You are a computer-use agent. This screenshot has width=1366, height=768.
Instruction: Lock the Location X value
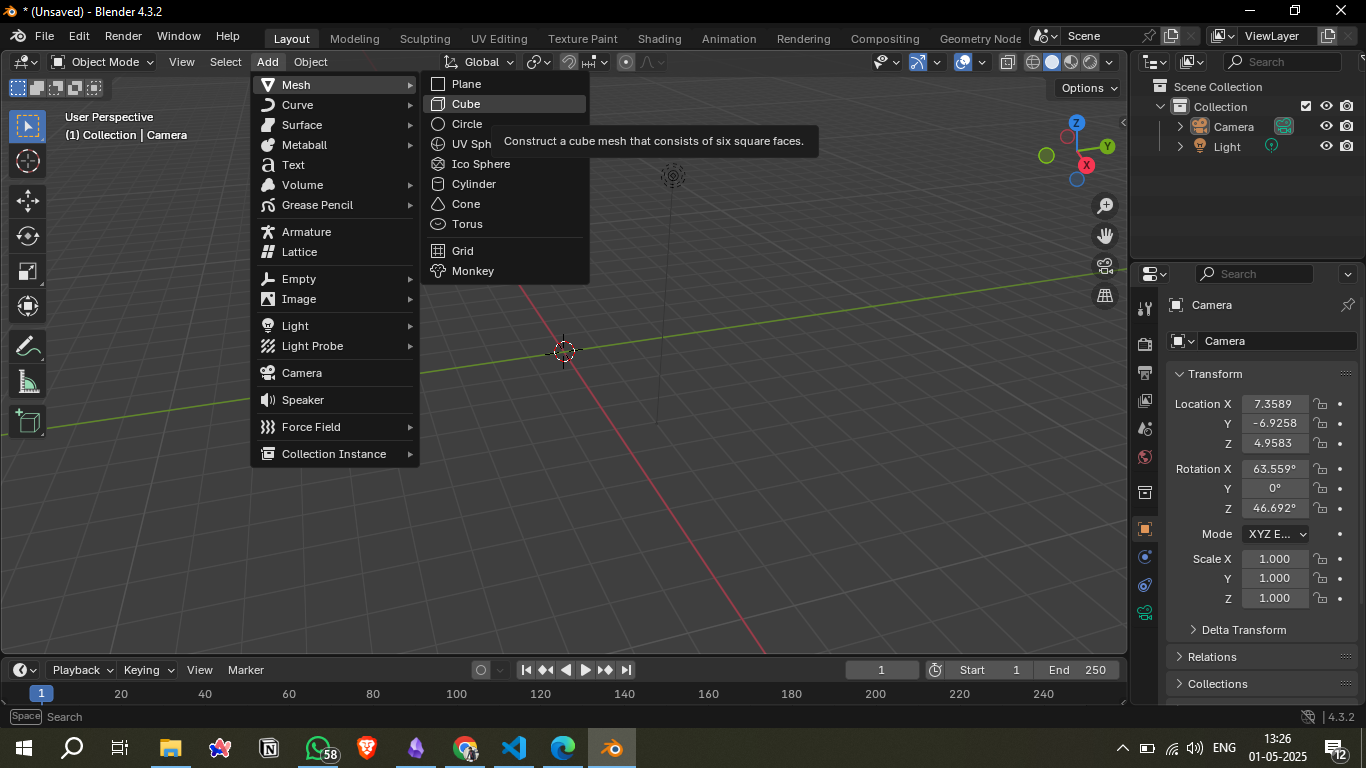pyautogui.click(x=1320, y=404)
